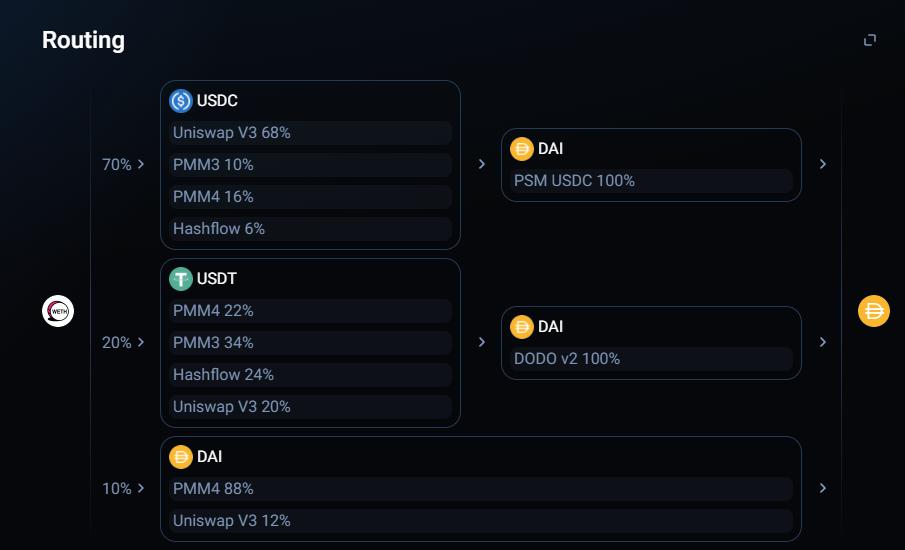This screenshot has width=905, height=550.
Task: Click the Routing heading
Action: 83,40
